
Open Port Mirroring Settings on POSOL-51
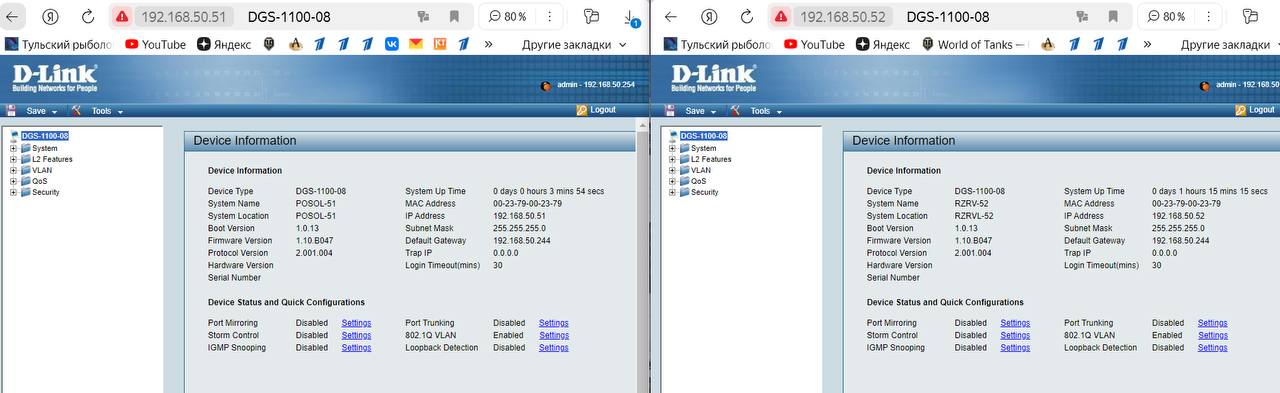pos(356,323)
